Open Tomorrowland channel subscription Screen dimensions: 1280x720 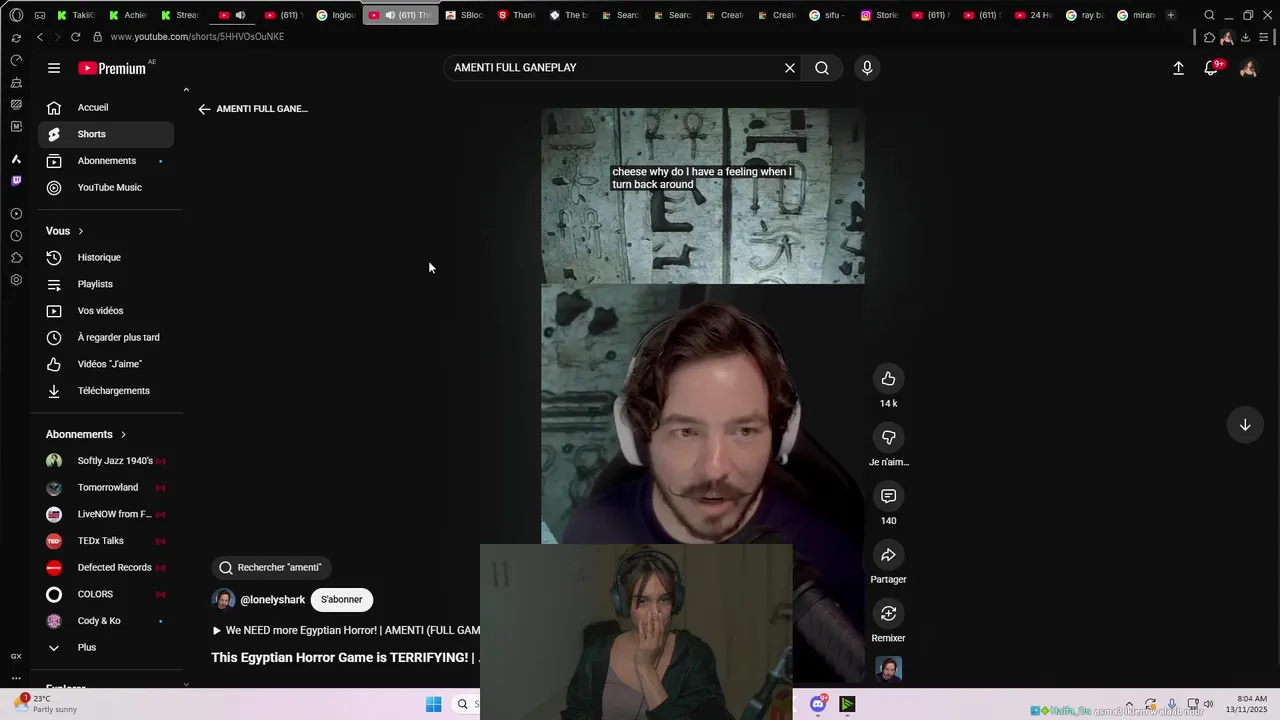point(106,487)
